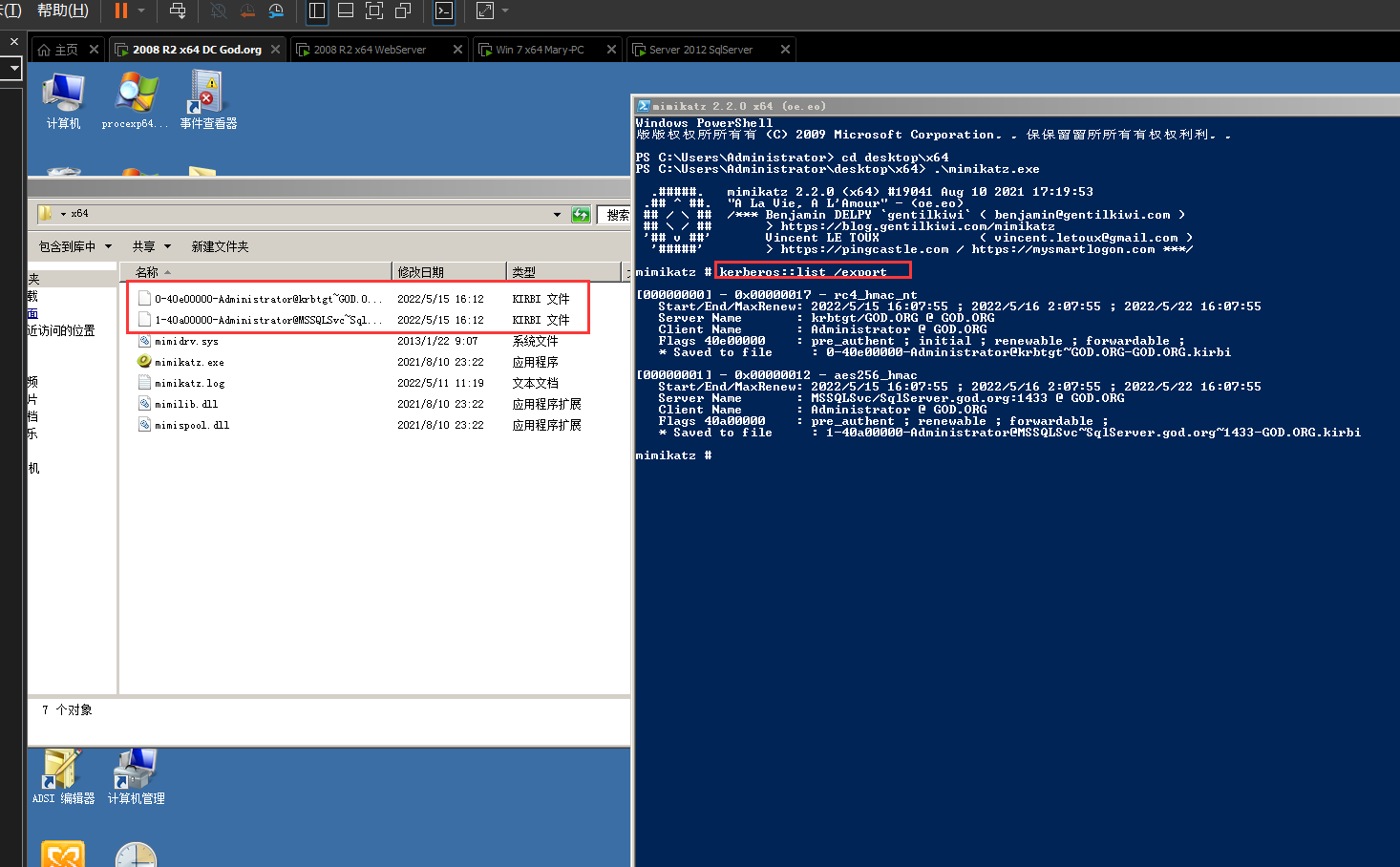This screenshot has width=1400, height=867.
Task: Click the 7 个对象 status bar text
Action: click(x=67, y=709)
